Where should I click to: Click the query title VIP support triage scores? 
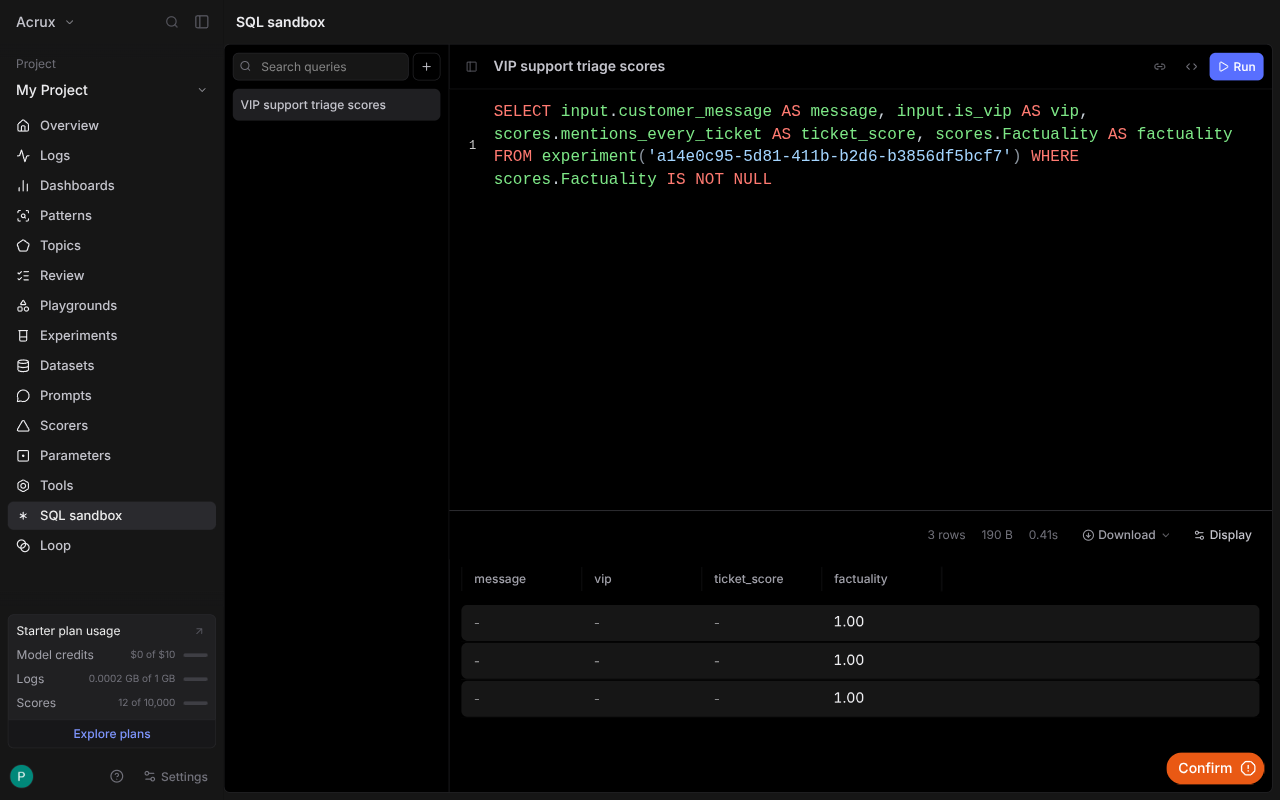(x=579, y=66)
